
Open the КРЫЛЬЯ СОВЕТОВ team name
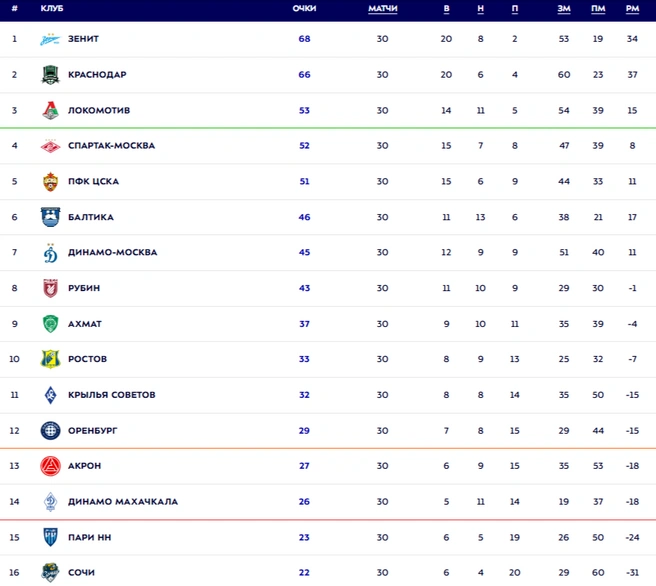[112, 395]
